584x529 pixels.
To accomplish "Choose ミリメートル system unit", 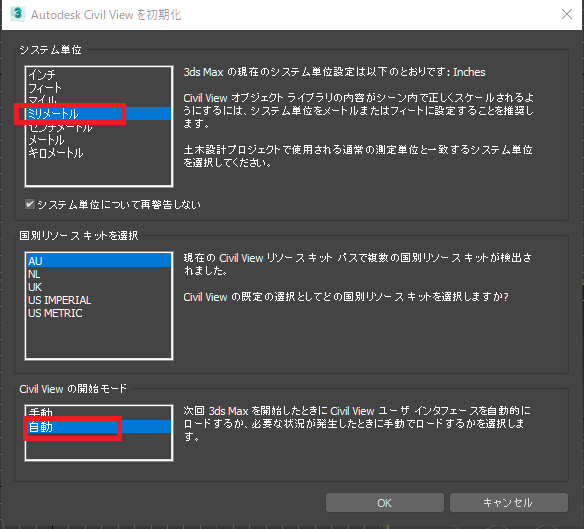I will (99, 114).
